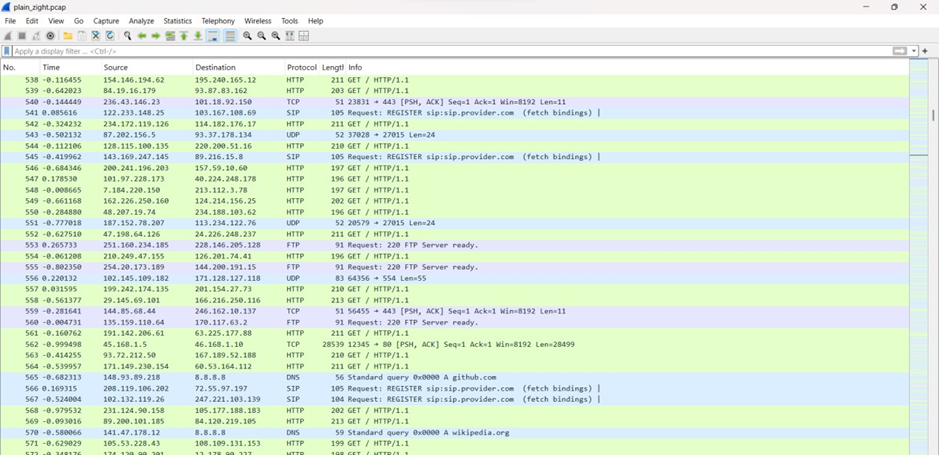
Task: Open the capture options gear icon
Action: point(50,36)
